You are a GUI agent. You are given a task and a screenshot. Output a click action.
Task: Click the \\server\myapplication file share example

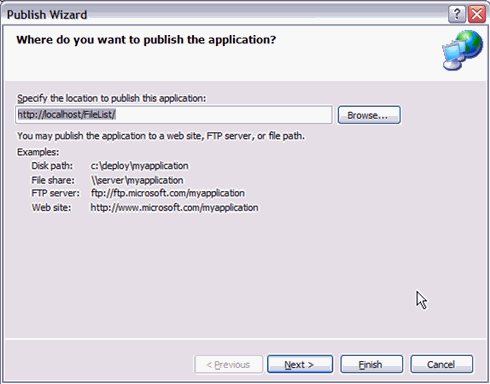pyautogui.click(x=137, y=180)
